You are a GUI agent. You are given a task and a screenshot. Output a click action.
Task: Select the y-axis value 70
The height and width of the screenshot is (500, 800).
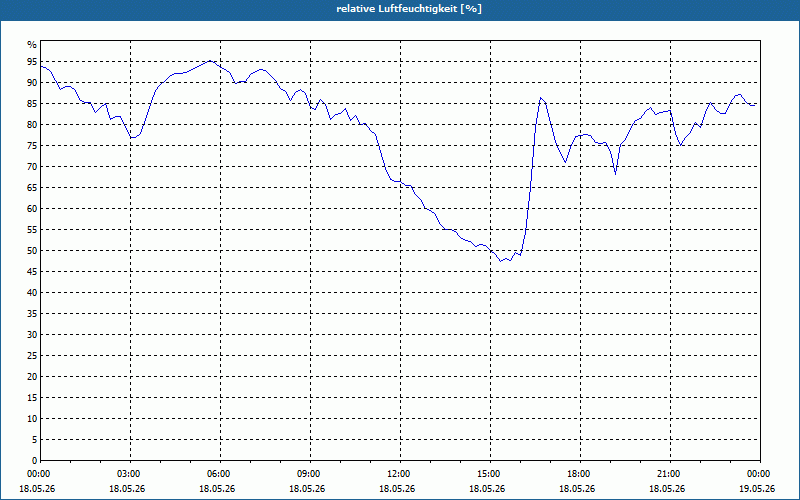click(32, 166)
